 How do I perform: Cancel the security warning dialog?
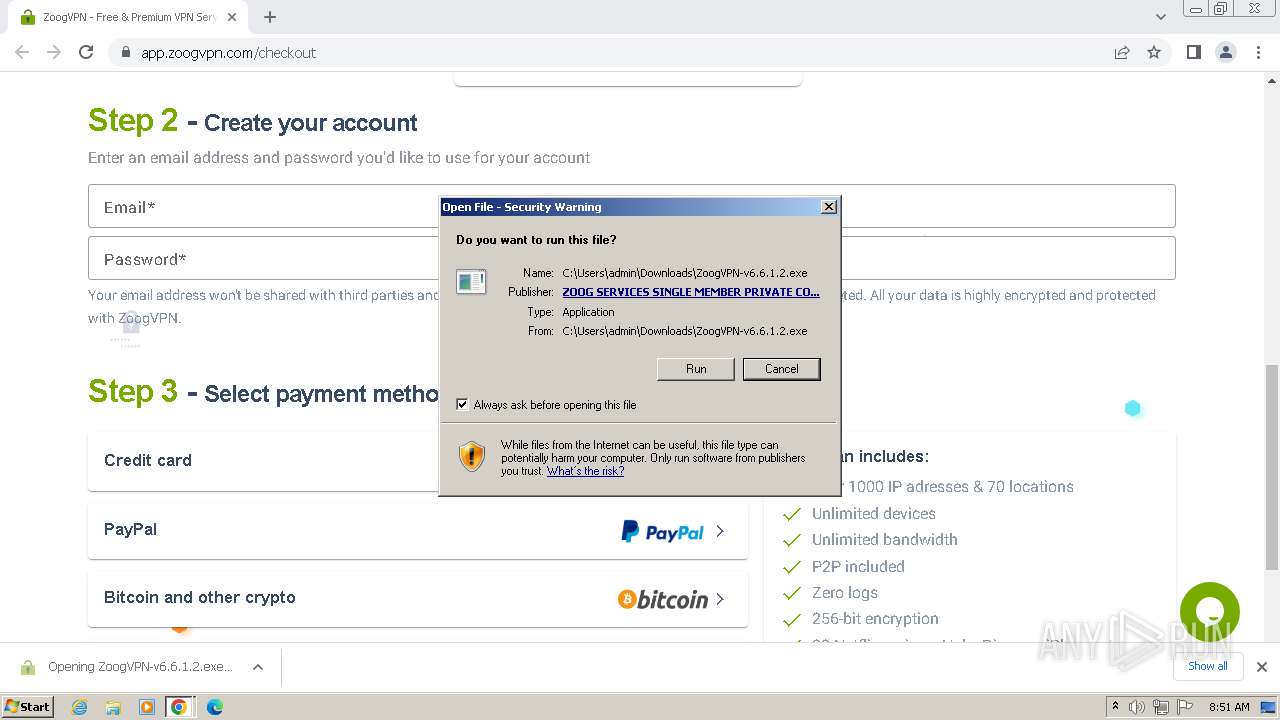pos(782,369)
